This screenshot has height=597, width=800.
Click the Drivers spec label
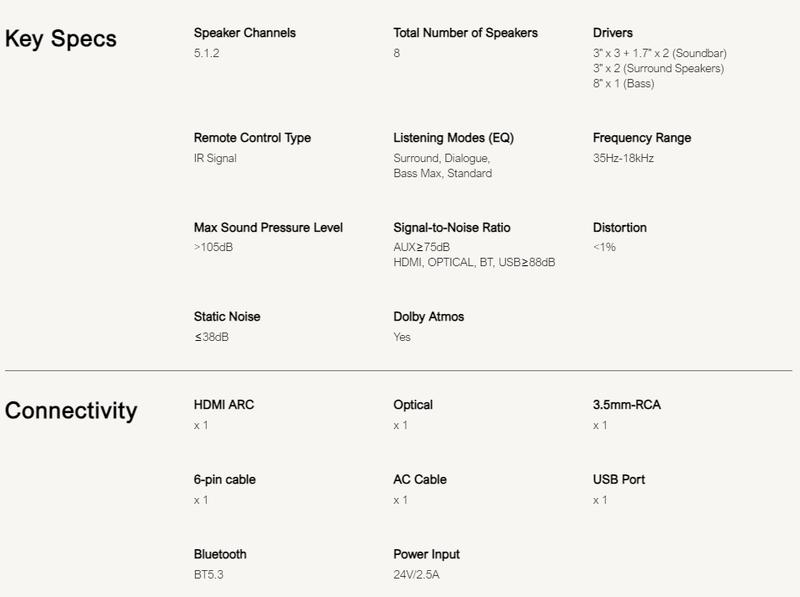(612, 33)
